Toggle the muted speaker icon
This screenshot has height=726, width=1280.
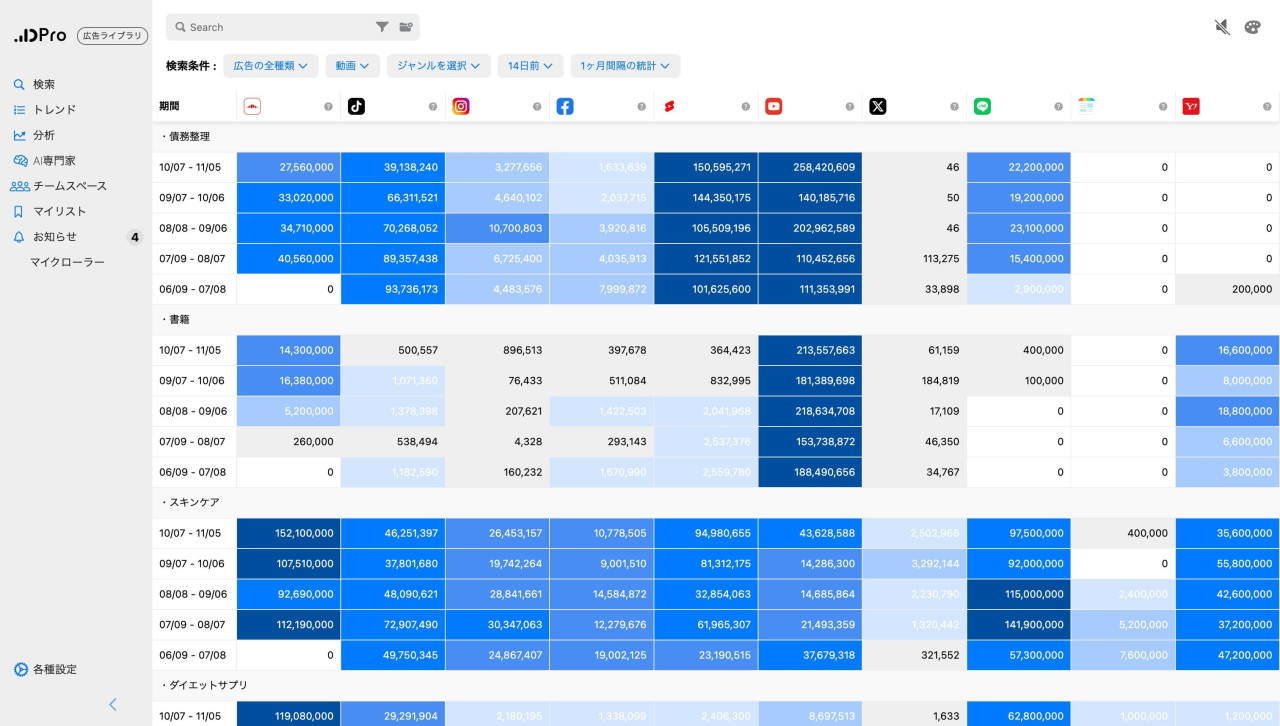click(1222, 27)
